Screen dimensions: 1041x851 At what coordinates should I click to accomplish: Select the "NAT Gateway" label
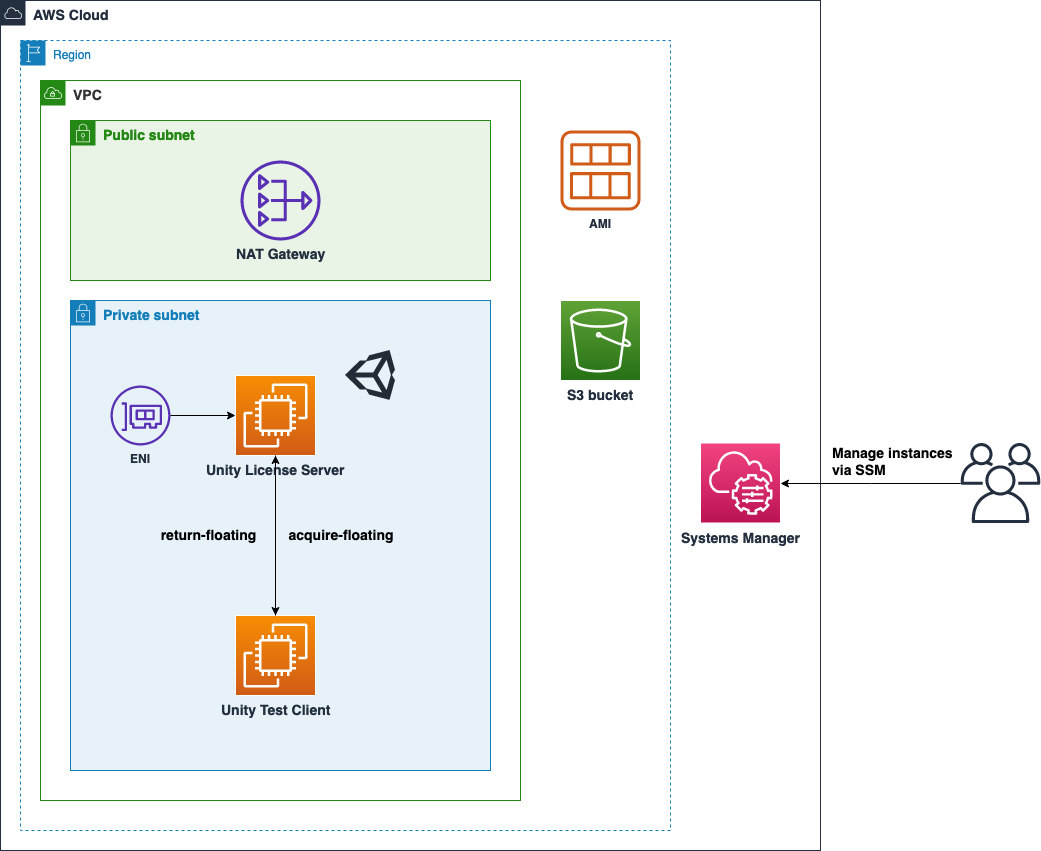[280, 254]
